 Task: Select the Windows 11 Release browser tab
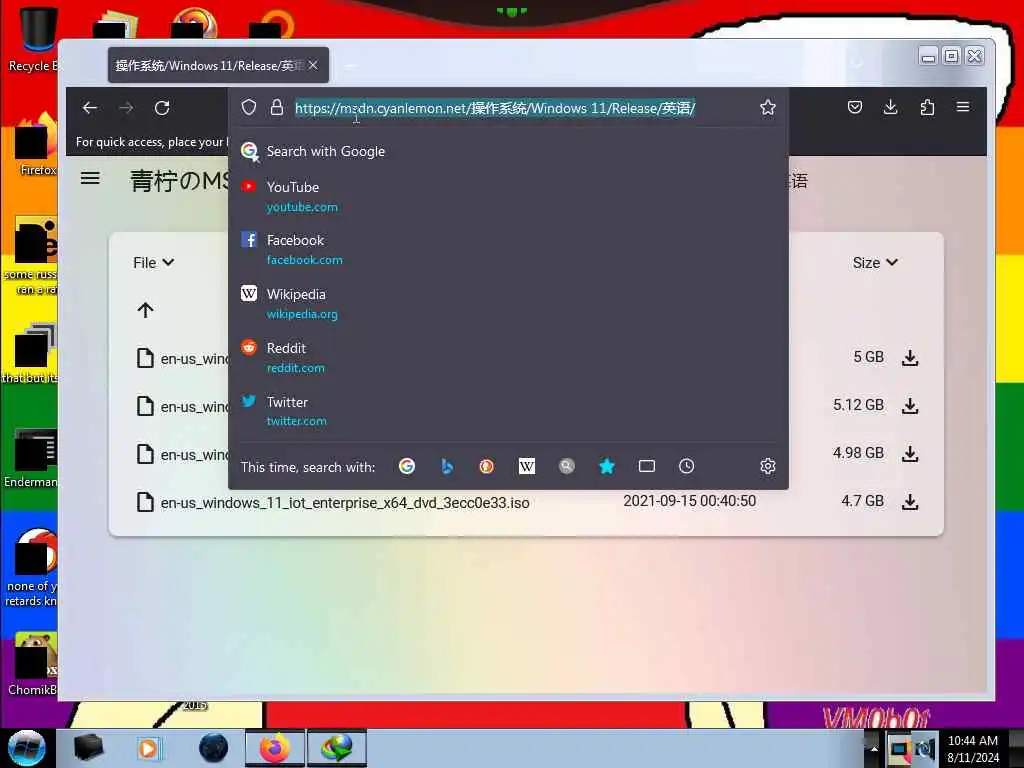(218, 65)
